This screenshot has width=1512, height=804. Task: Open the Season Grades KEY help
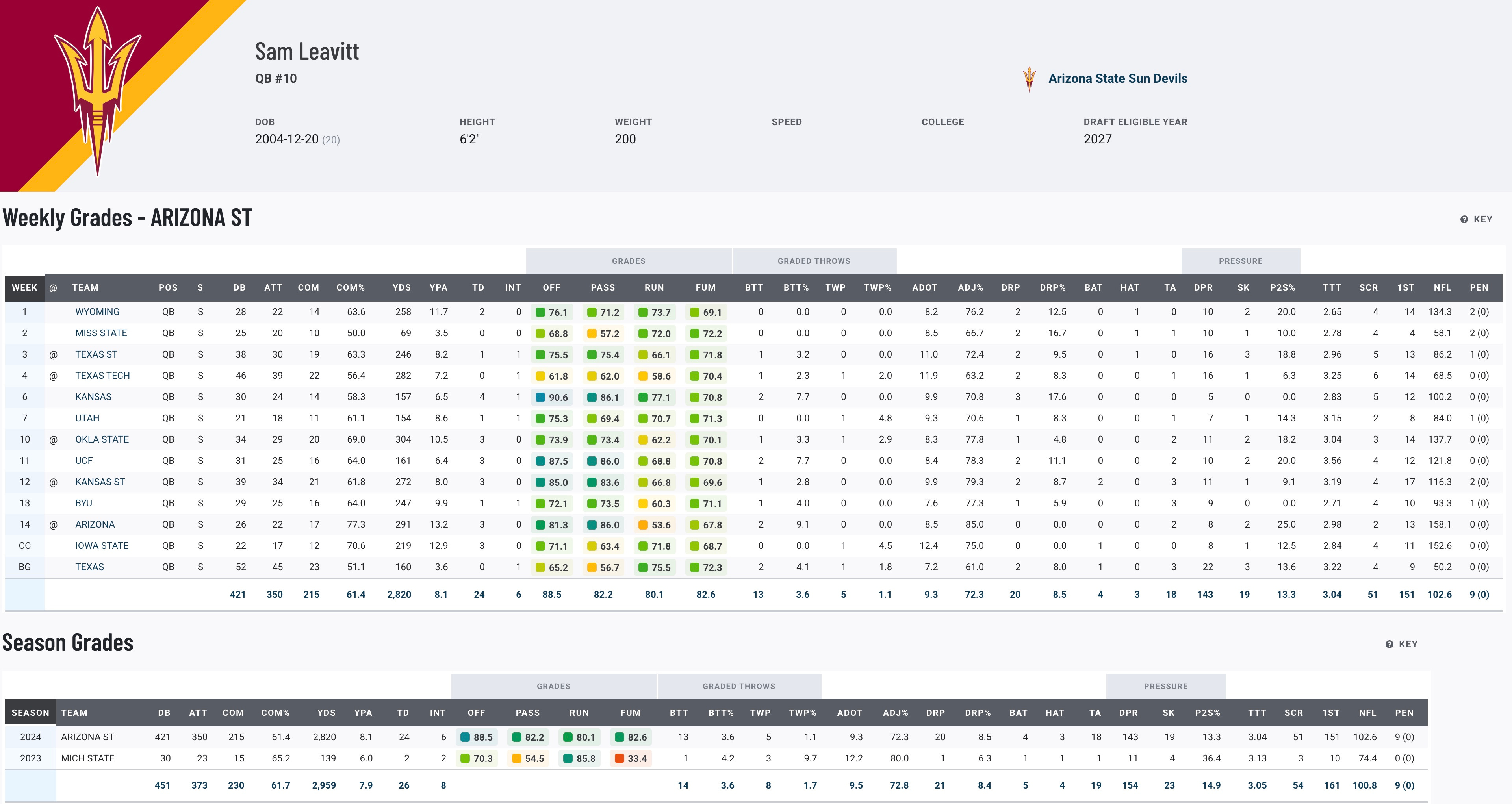pos(1401,644)
